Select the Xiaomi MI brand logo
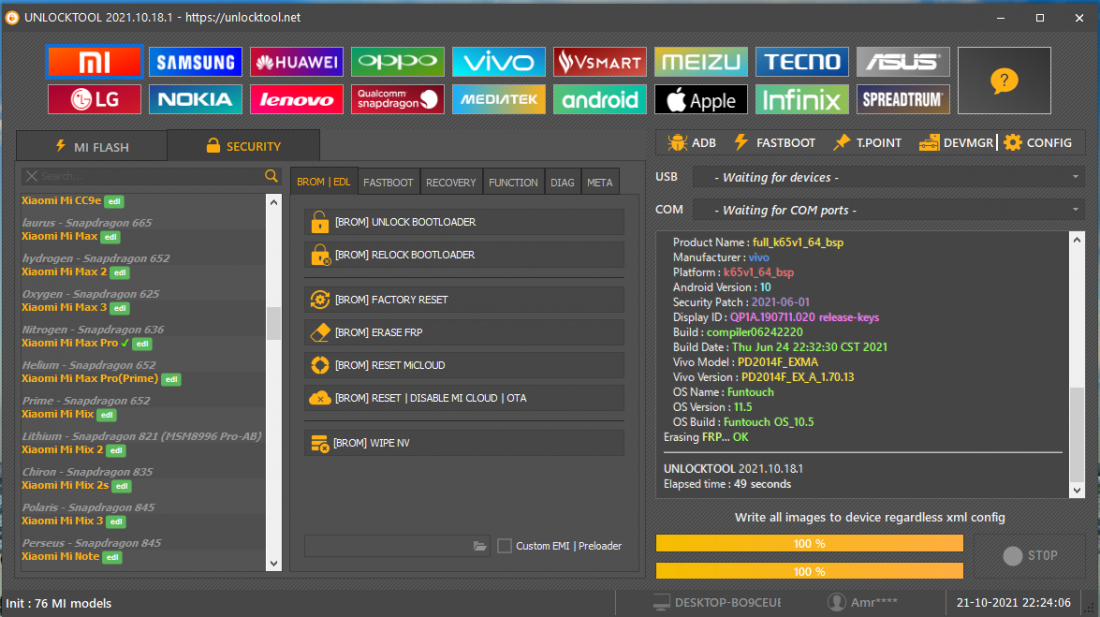The width and height of the screenshot is (1100, 617). (x=94, y=62)
